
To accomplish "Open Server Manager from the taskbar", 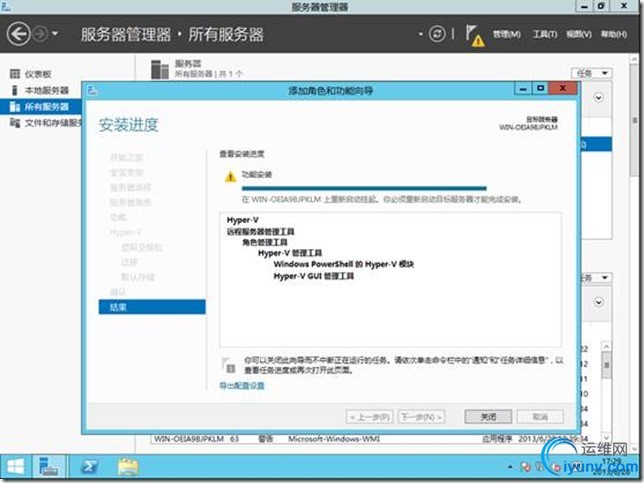I will pos(49,467).
